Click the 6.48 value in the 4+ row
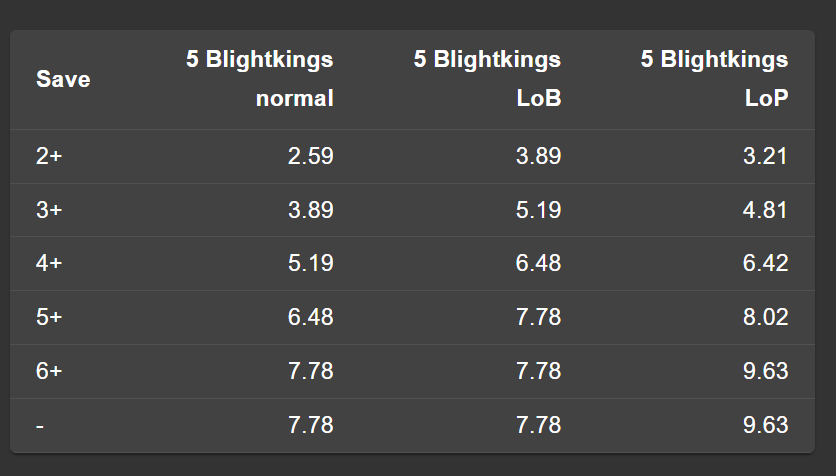836x476 pixels. 538,264
